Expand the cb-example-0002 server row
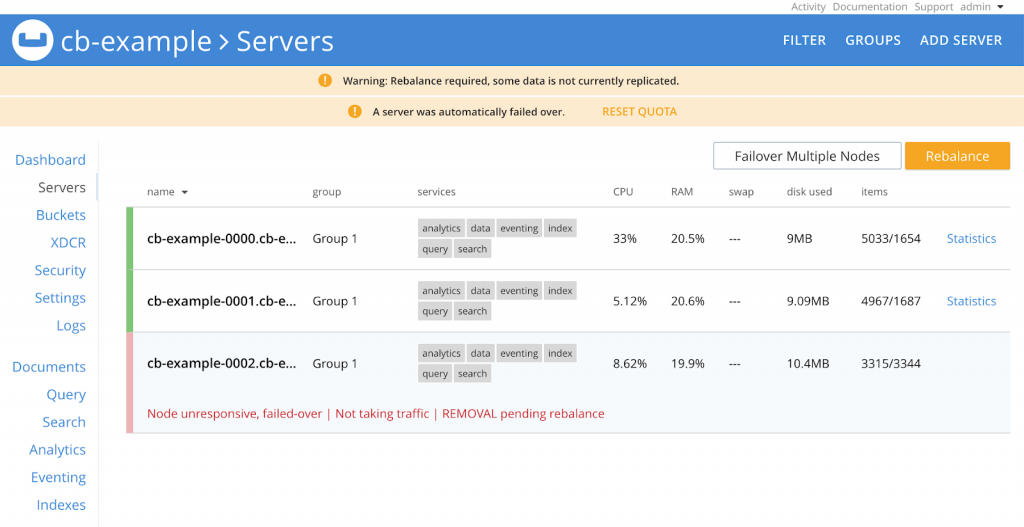The image size is (1024, 527). pos(222,363)
